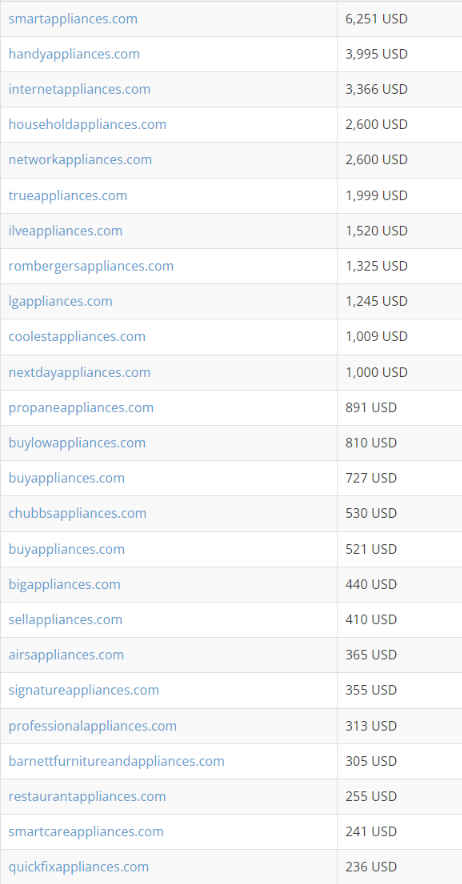Visit rombergersappliances.com link
The width and height of the screenshot is (462, 884).
pyautogui.click(x=91, y=266)
